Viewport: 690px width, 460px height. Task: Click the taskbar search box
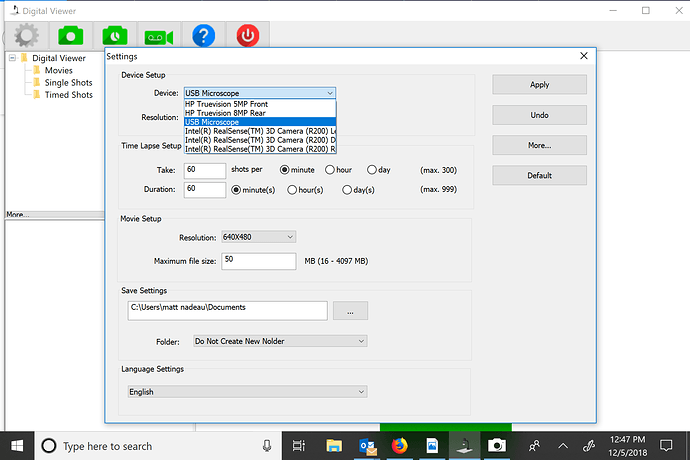click(157, 446)
